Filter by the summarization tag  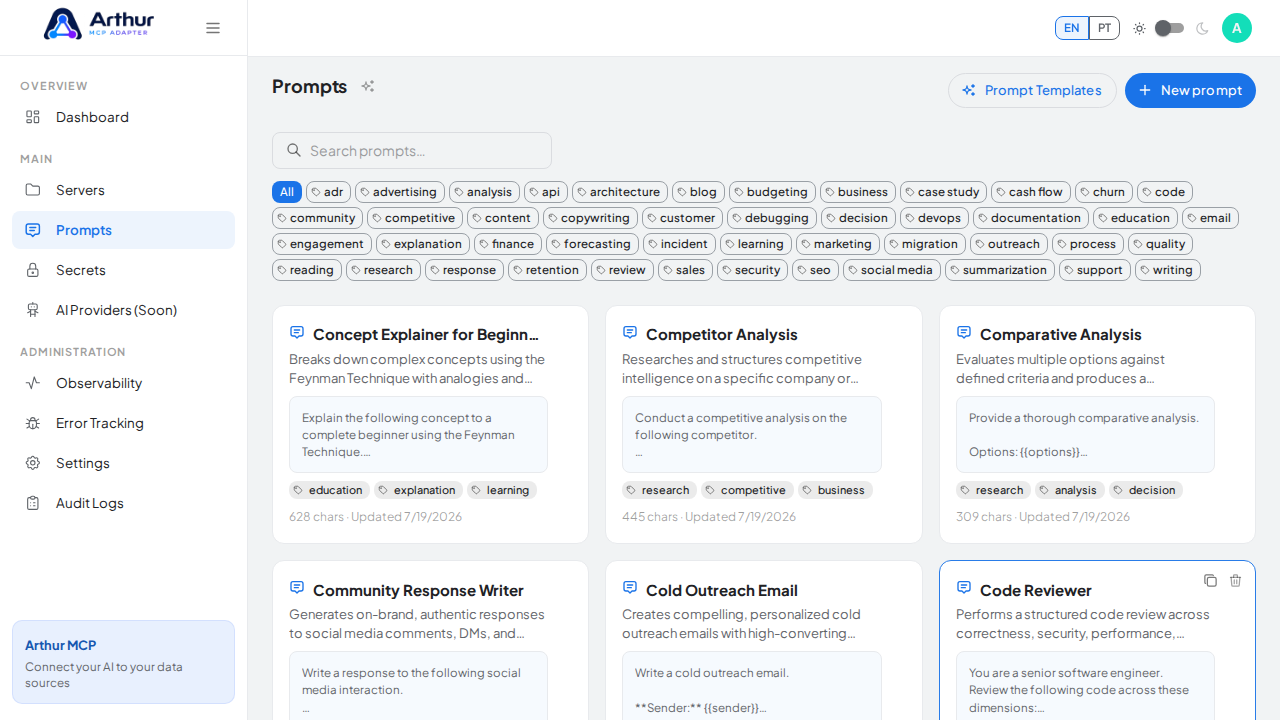tap(1000, 270)
